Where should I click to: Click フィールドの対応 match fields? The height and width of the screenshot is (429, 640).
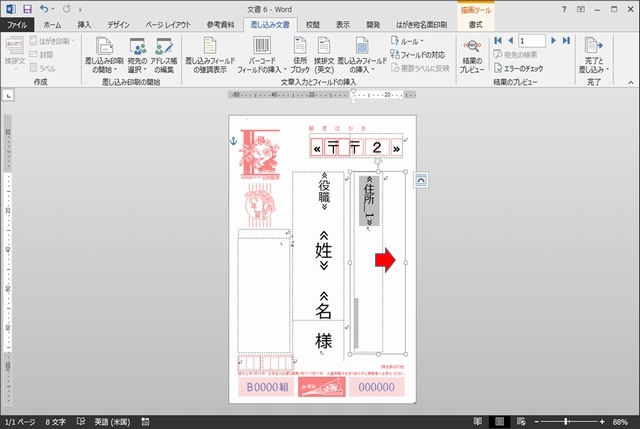[418, 55]
